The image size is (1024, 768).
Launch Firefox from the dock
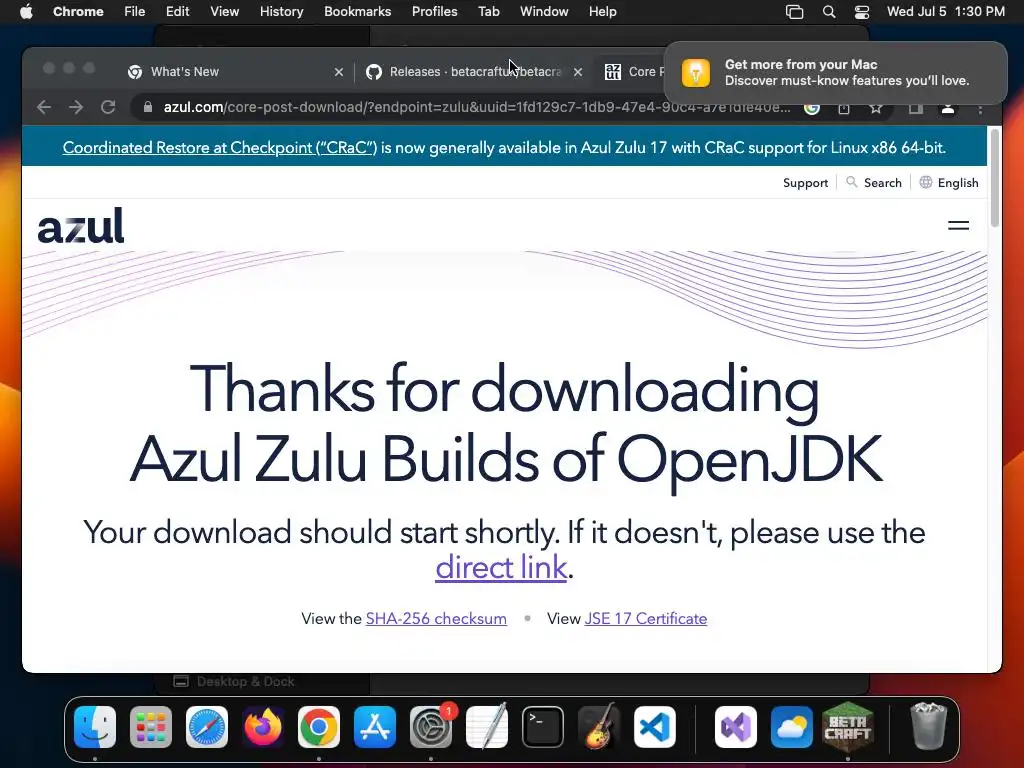point(263,727)
